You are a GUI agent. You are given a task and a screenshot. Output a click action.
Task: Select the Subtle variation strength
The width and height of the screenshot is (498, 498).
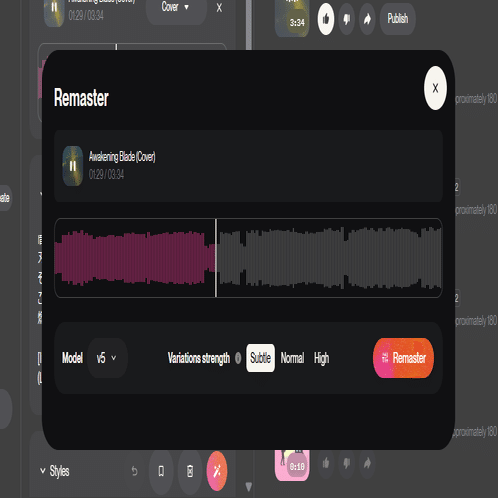(260, 358)
